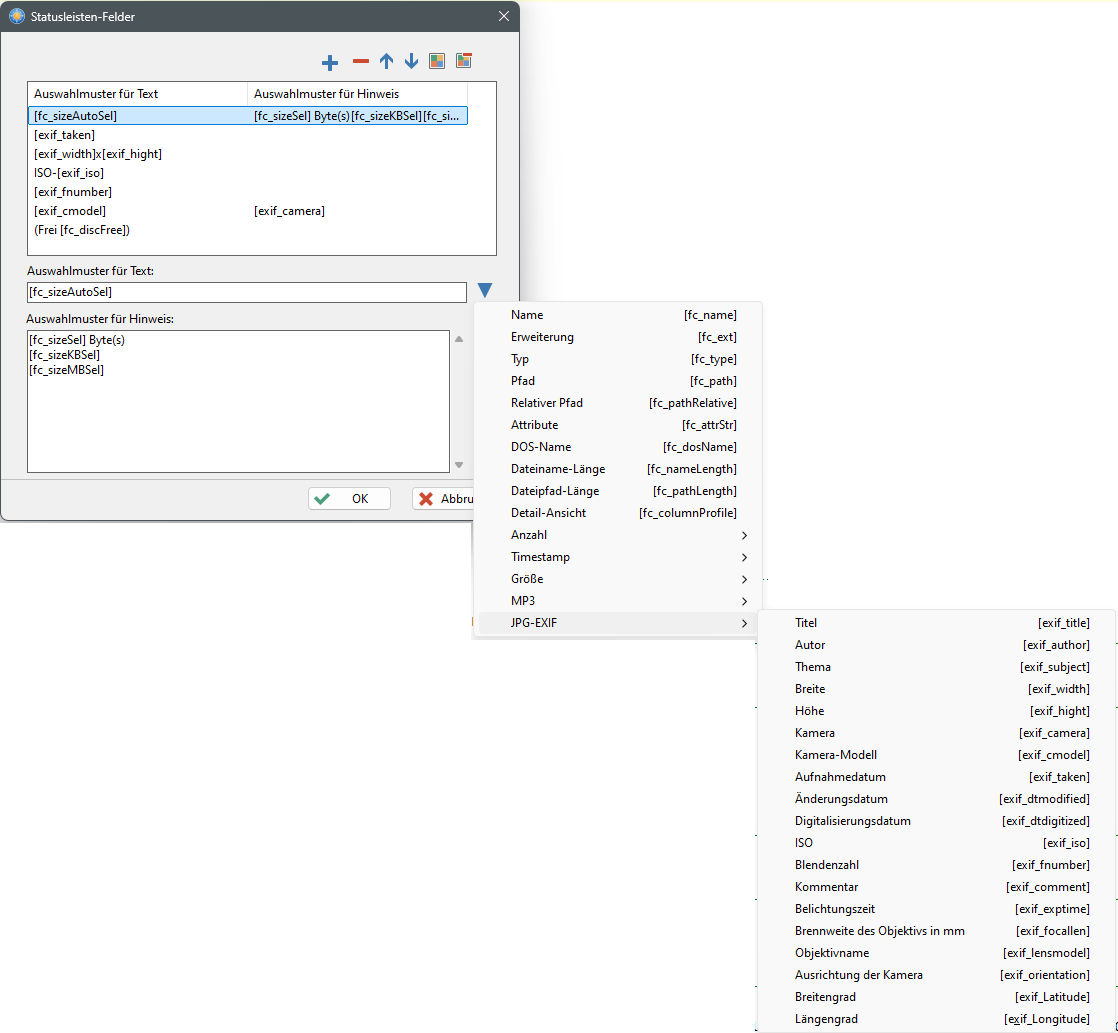The image size is (1118, 1033).
Task: Click the Auswahlmuster für Text input field
Action: coord(246,292)
